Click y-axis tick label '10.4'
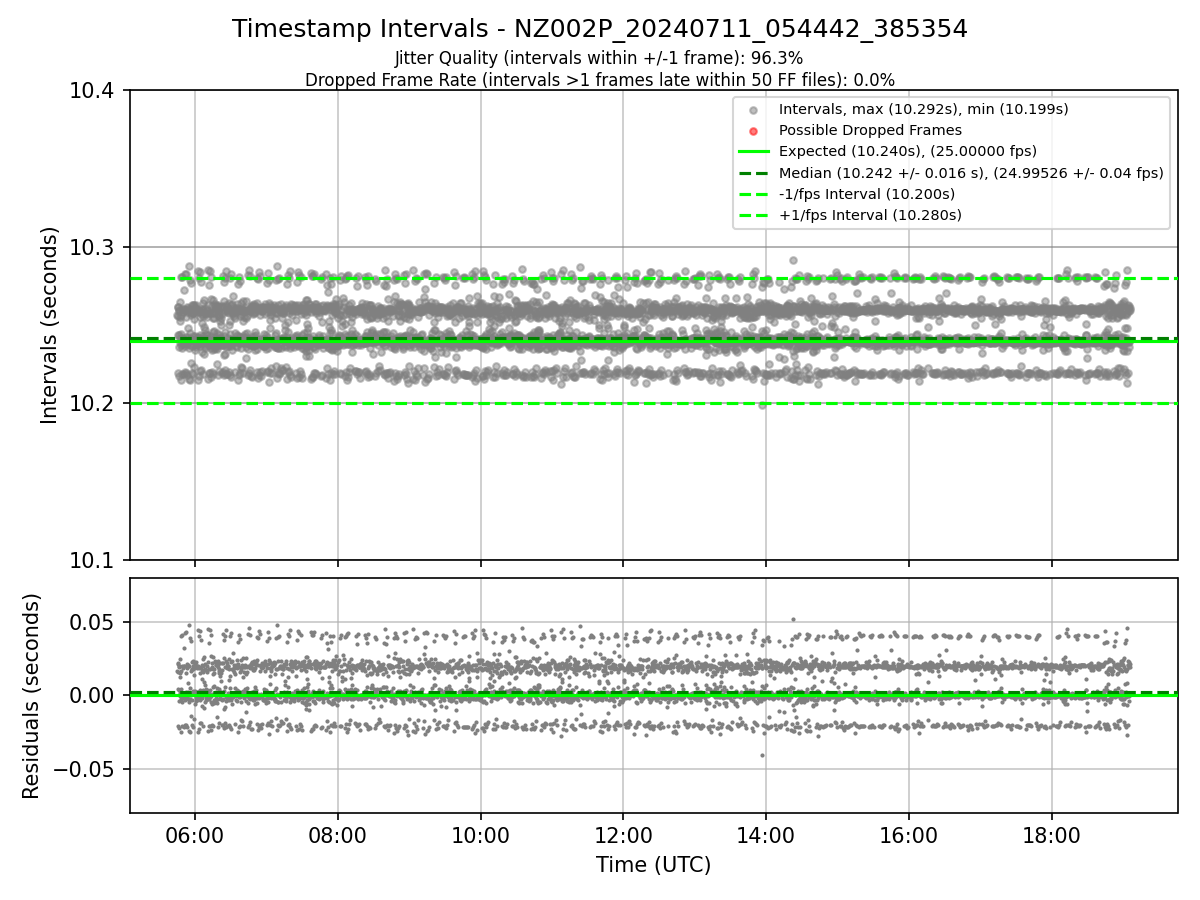 [x=93, y=92]
